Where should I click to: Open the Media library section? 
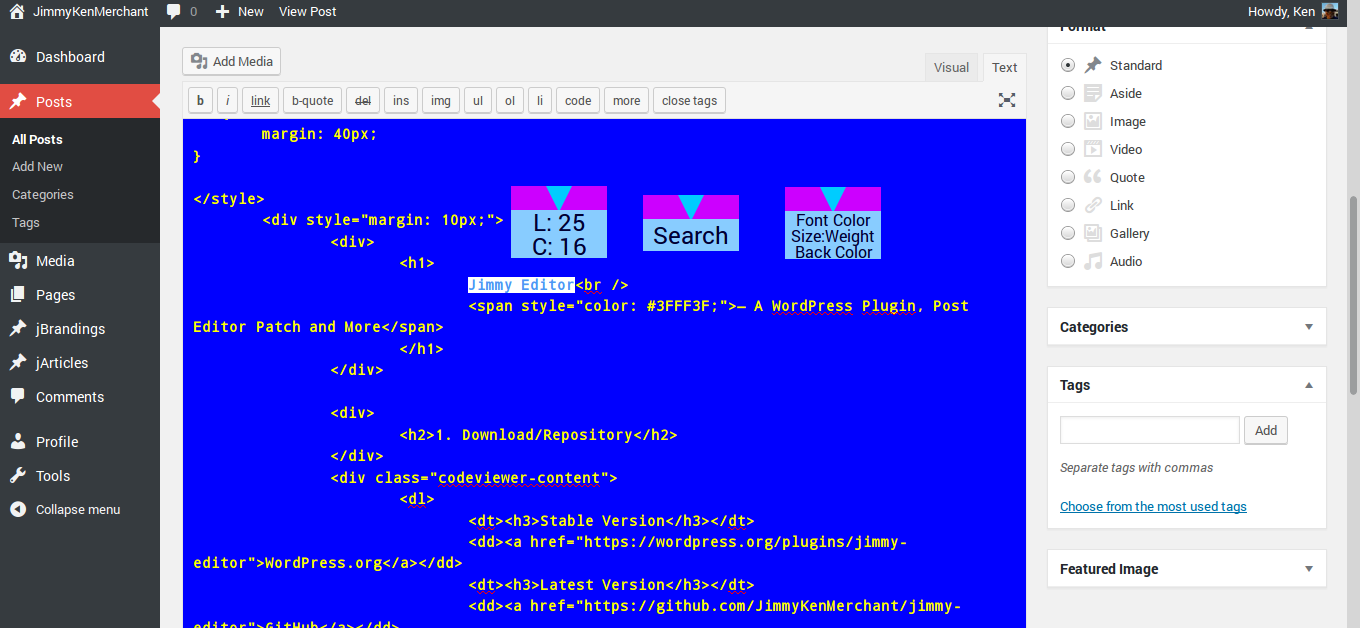55,261
